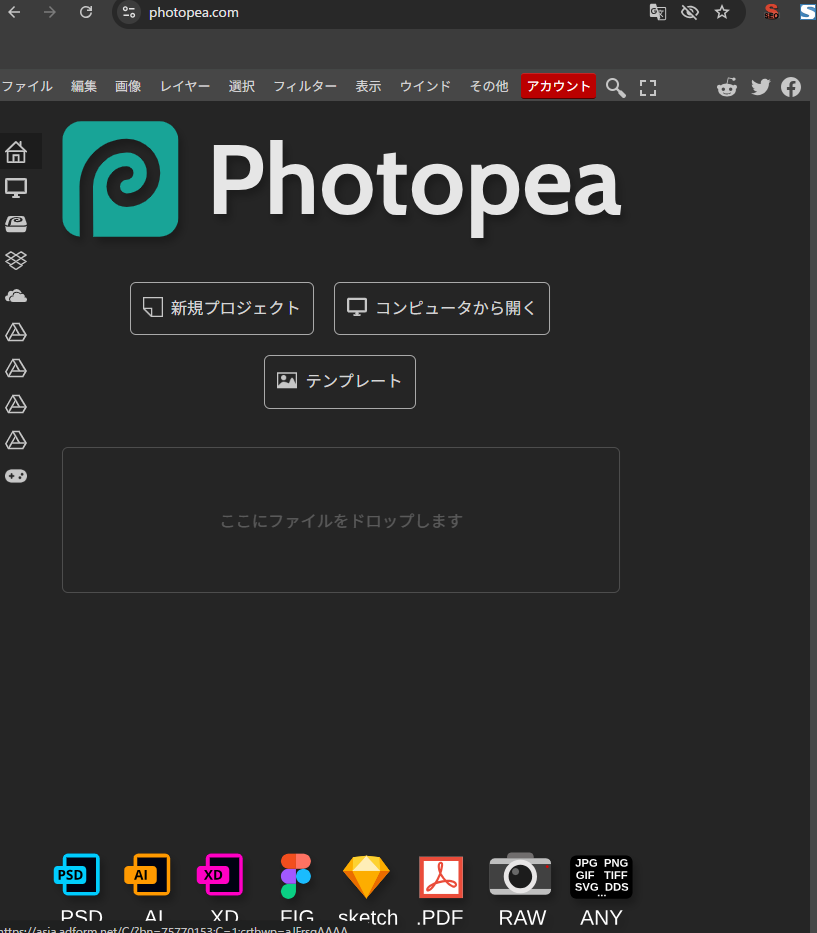Open the 画像 menu
Image resolution: width=817 pixels, height=933 pixels.
[128, 87]
